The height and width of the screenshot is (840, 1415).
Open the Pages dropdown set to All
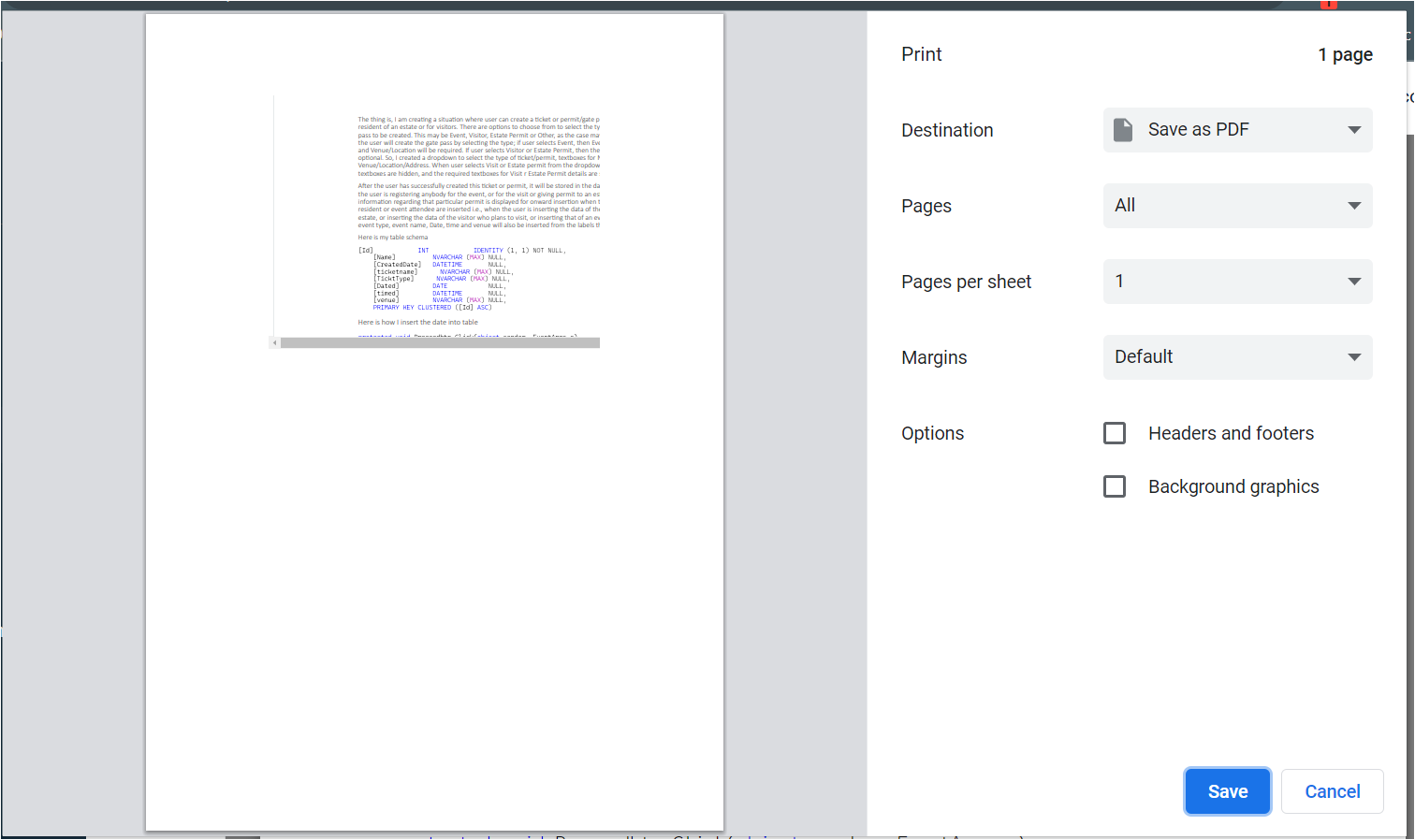(1237, 206)
